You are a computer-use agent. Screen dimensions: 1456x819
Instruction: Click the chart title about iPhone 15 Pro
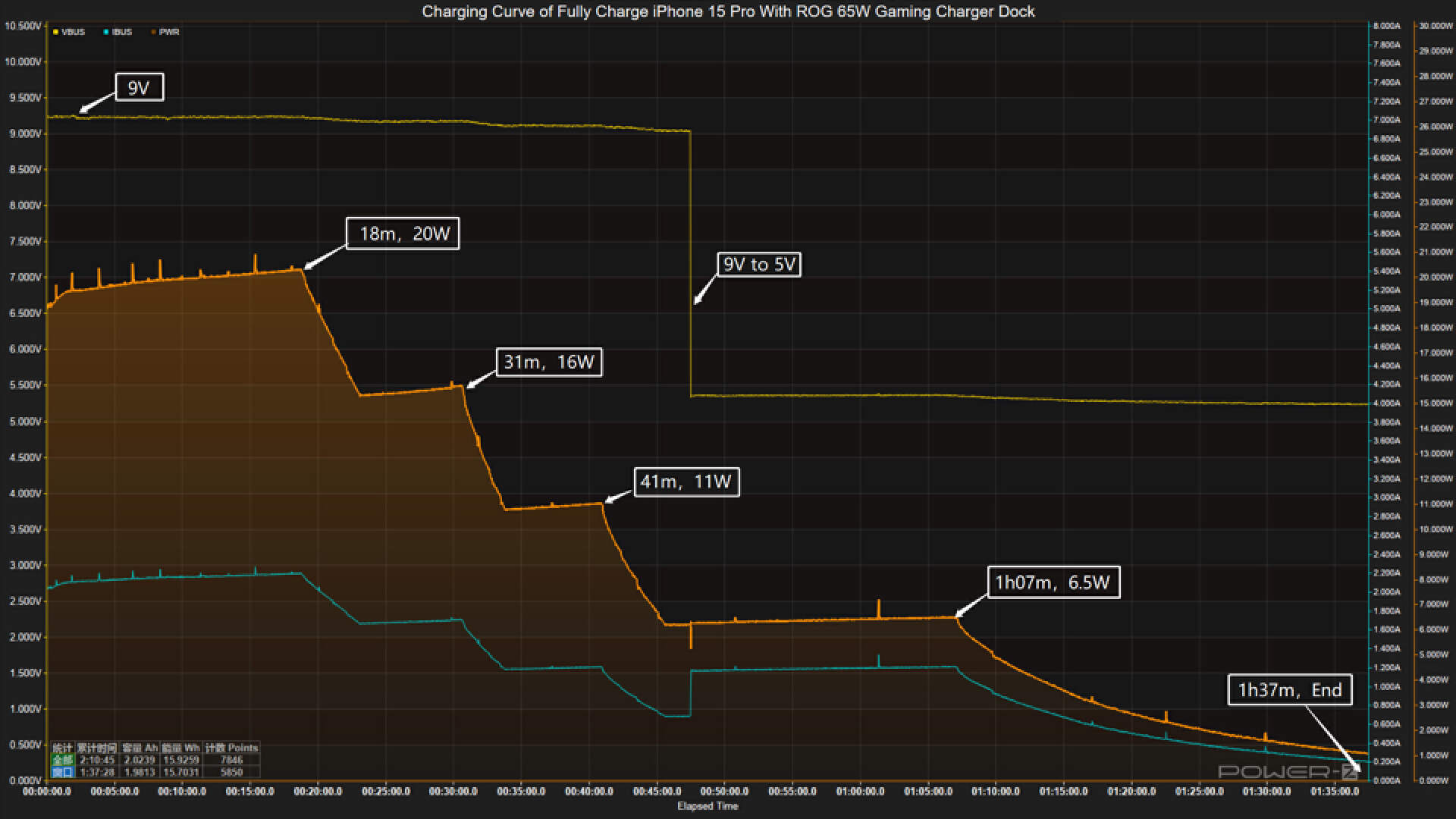(728, 11)
